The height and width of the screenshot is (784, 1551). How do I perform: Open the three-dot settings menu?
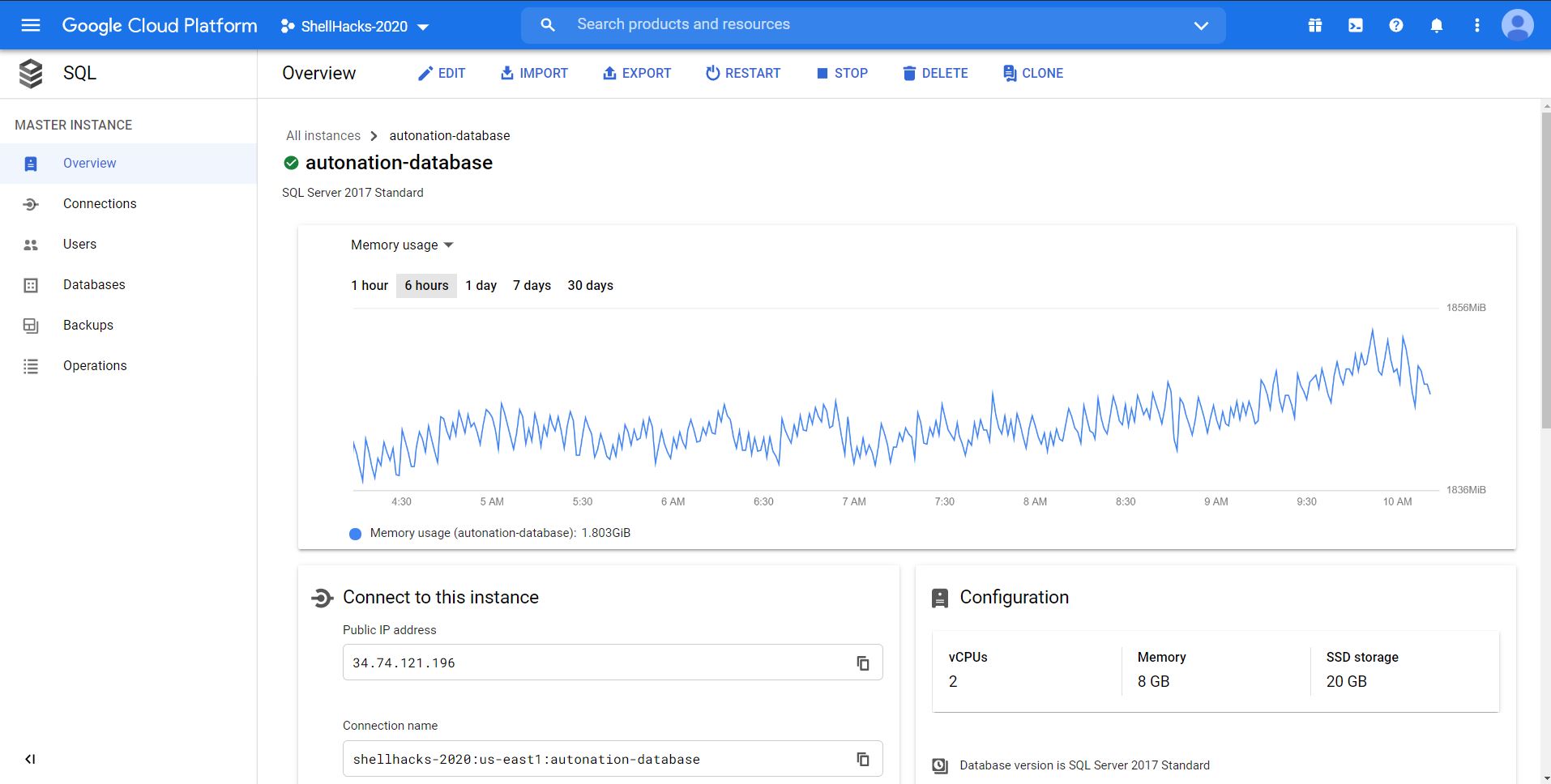coord(1477,25)
